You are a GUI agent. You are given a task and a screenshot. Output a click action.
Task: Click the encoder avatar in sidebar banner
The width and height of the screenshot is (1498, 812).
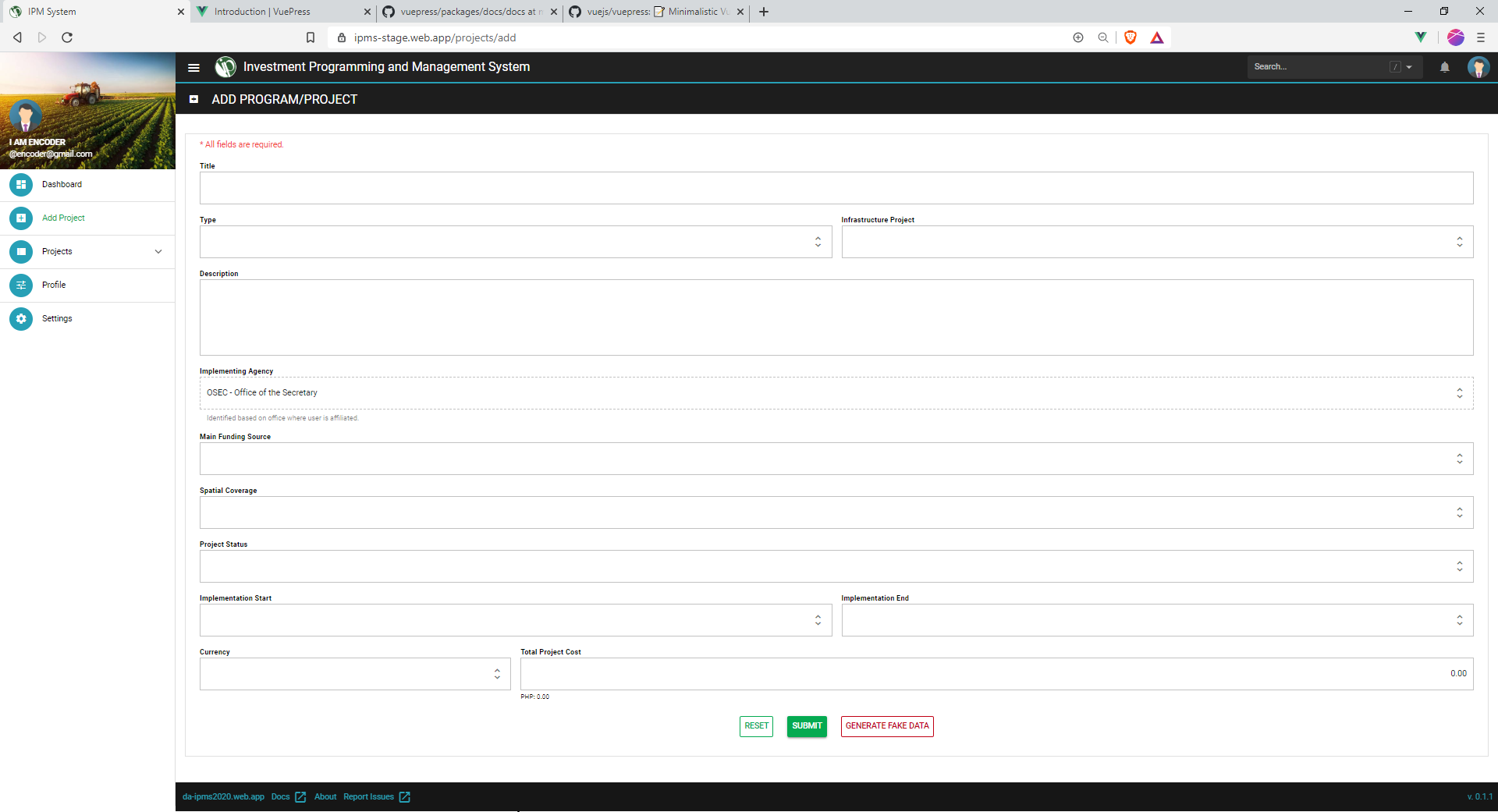[x=26, y=117]
